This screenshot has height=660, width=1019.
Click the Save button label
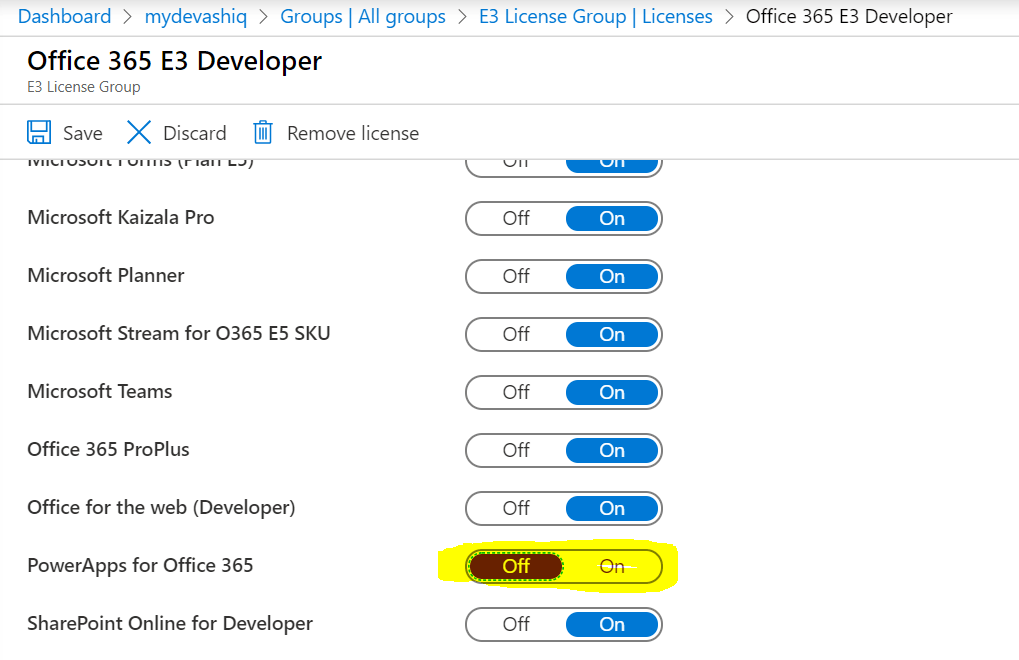point(82,133)
